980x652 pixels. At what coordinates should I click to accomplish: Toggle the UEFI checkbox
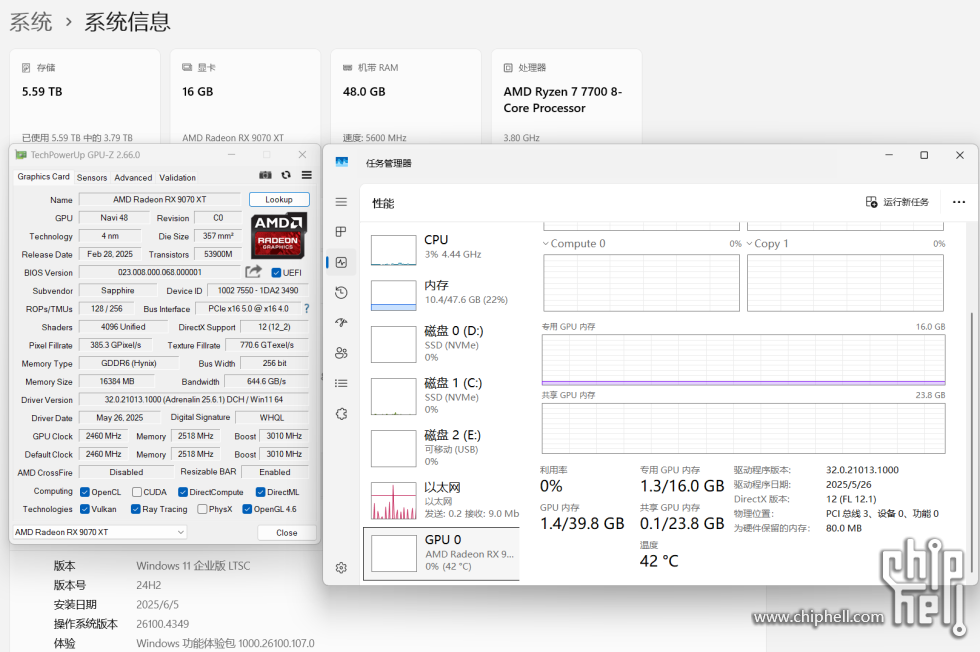point(276,273)
